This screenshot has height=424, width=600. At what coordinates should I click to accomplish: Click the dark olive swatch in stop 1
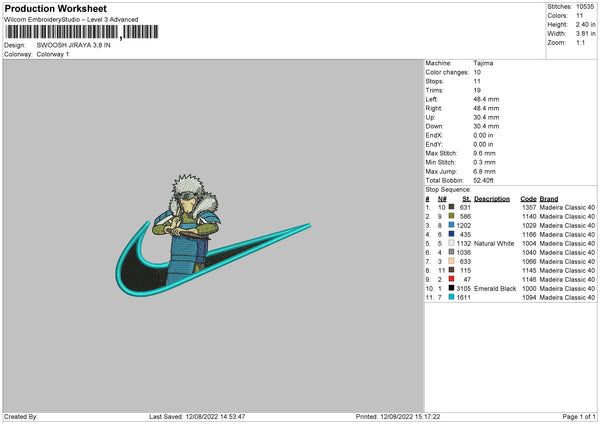(x=451, y=207)
